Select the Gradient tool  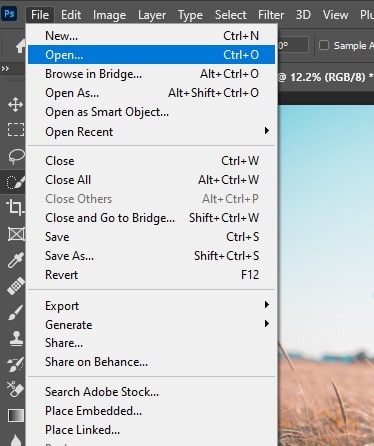(16, 416)
